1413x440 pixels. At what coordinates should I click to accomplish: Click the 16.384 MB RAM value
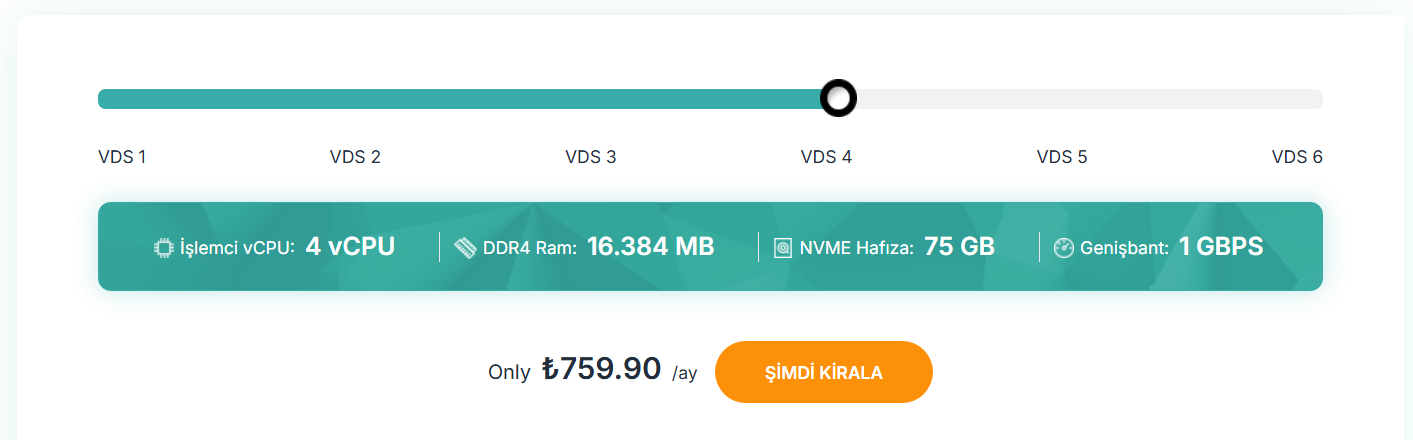pos(651,247)
